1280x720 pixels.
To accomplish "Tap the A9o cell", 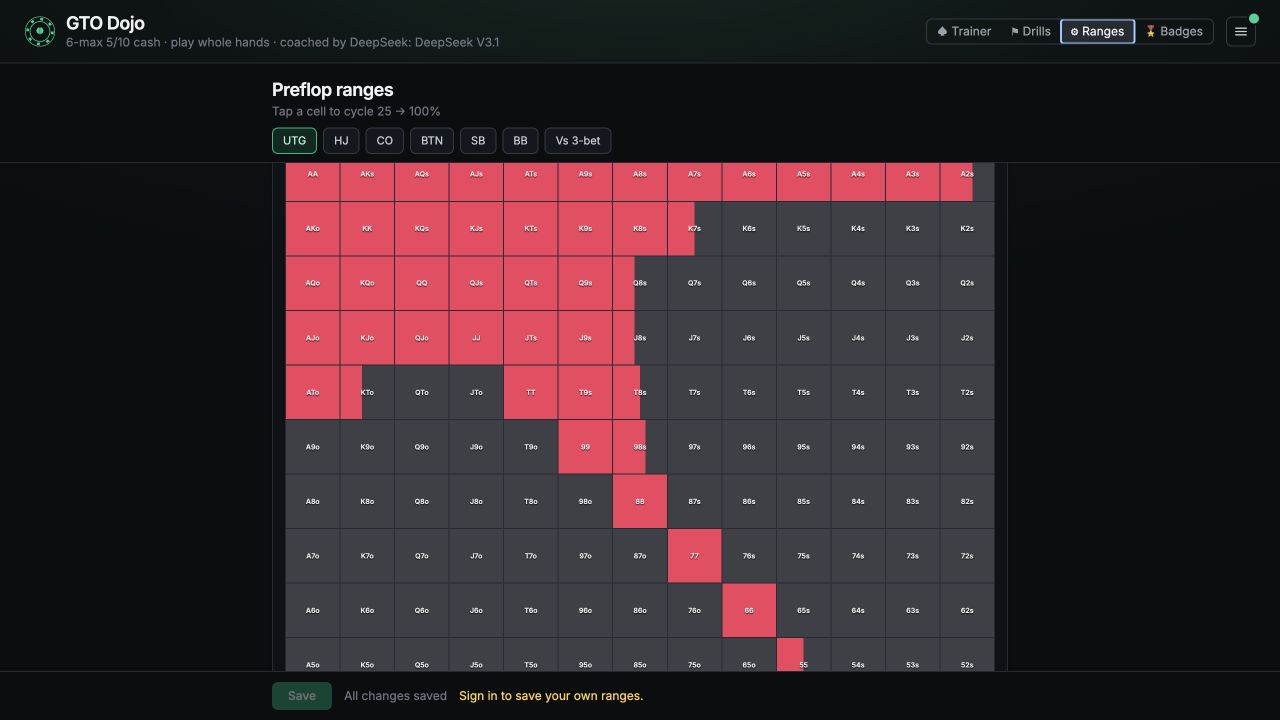I will [x=313, y=447].
